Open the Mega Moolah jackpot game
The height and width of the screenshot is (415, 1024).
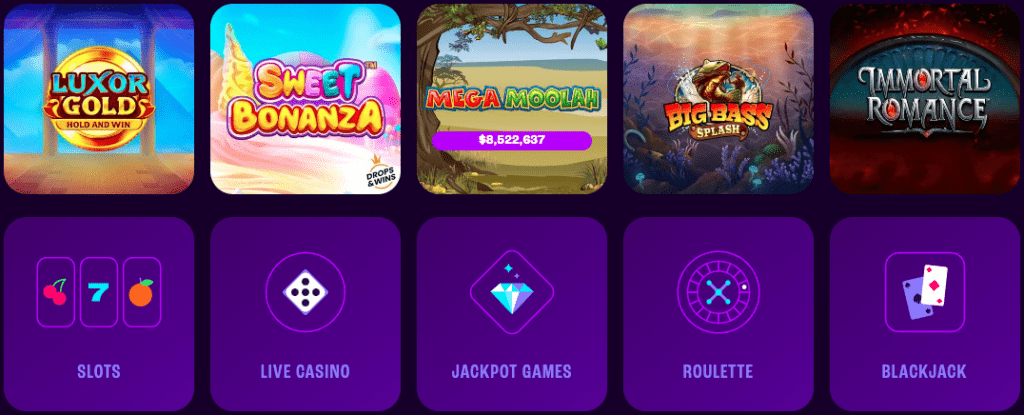pyautogui.click(x=511, y=99)
